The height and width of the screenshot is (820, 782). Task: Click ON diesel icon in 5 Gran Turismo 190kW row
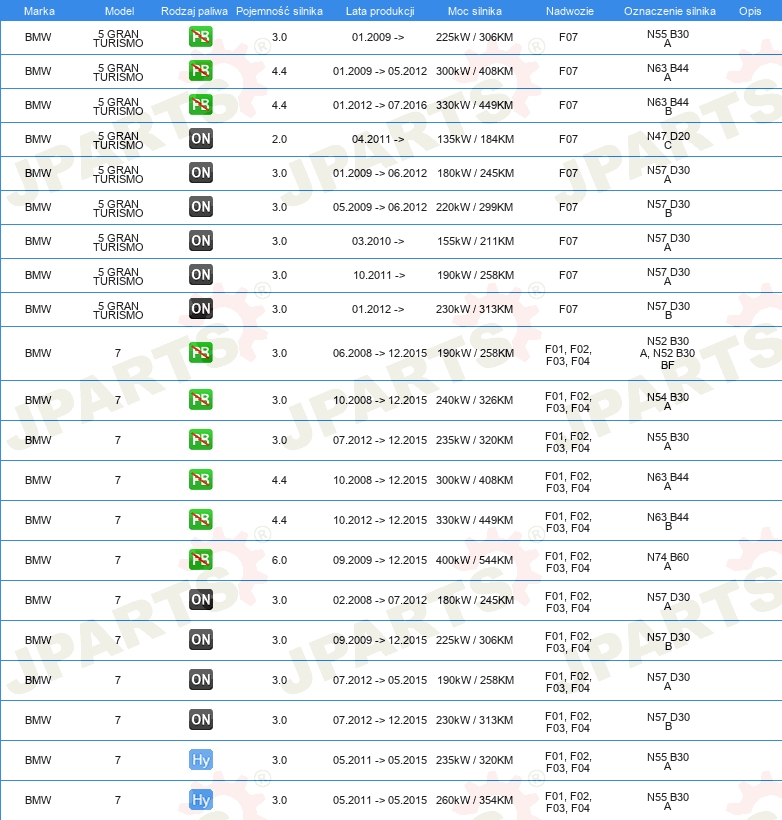pyautogui.click(x=201, y=275)
